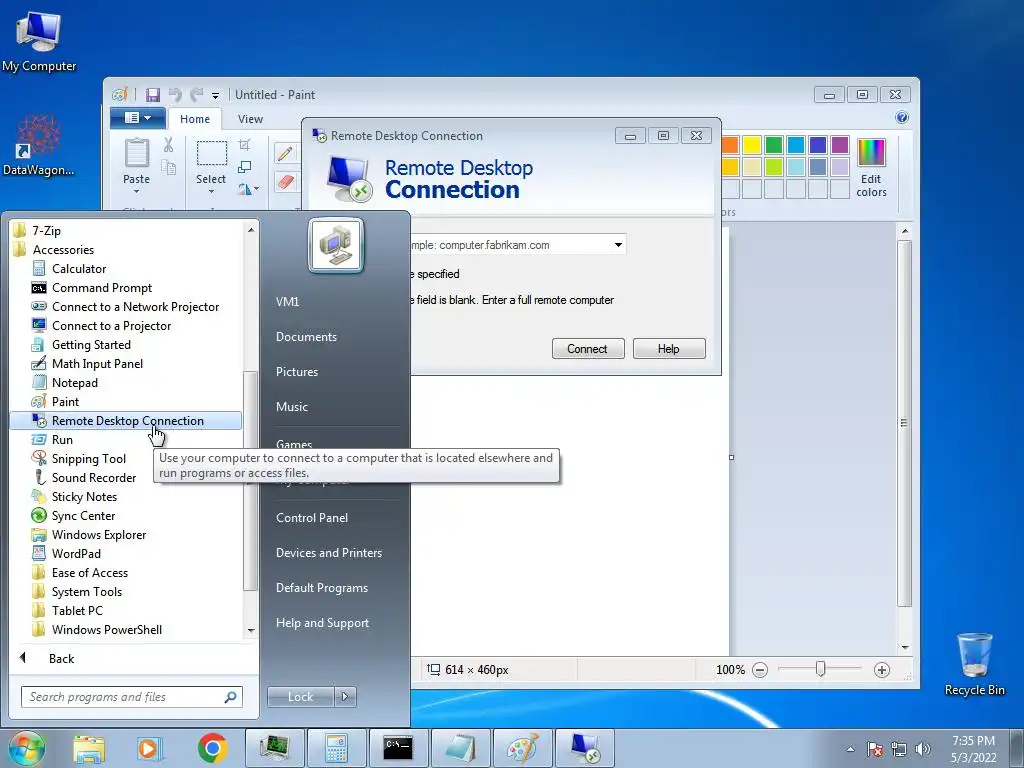Open Documents in Start menu right pane
Screen dimensions: 1024x768
306,337
